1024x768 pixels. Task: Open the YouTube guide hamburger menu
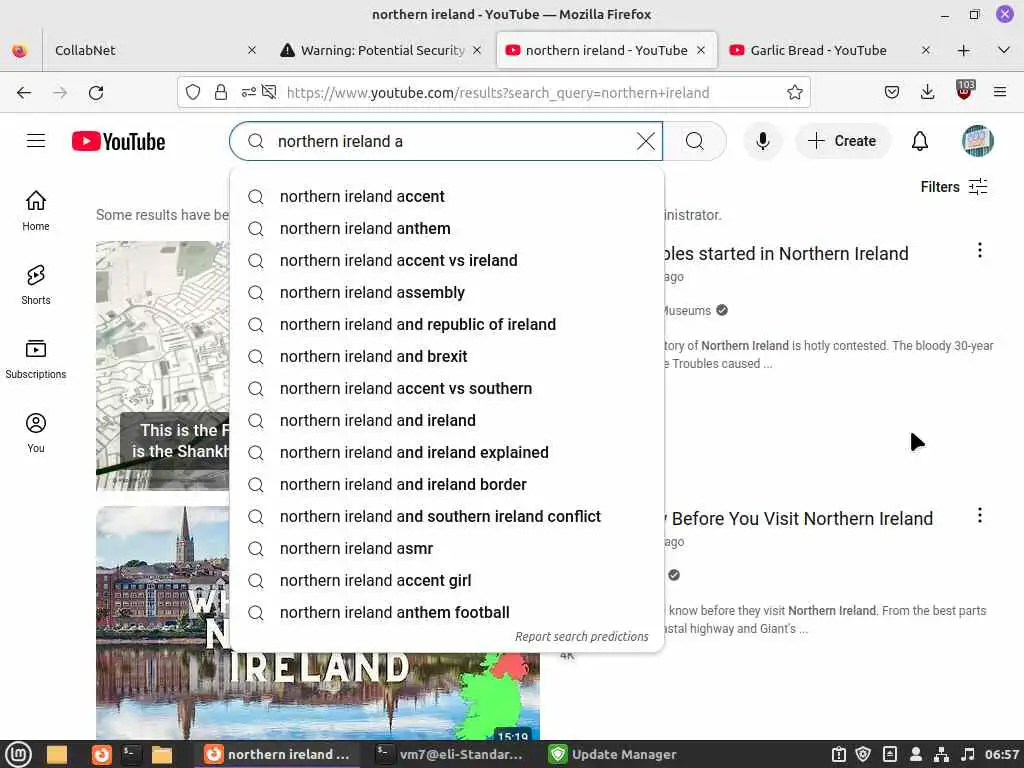[x=36, y=141]
